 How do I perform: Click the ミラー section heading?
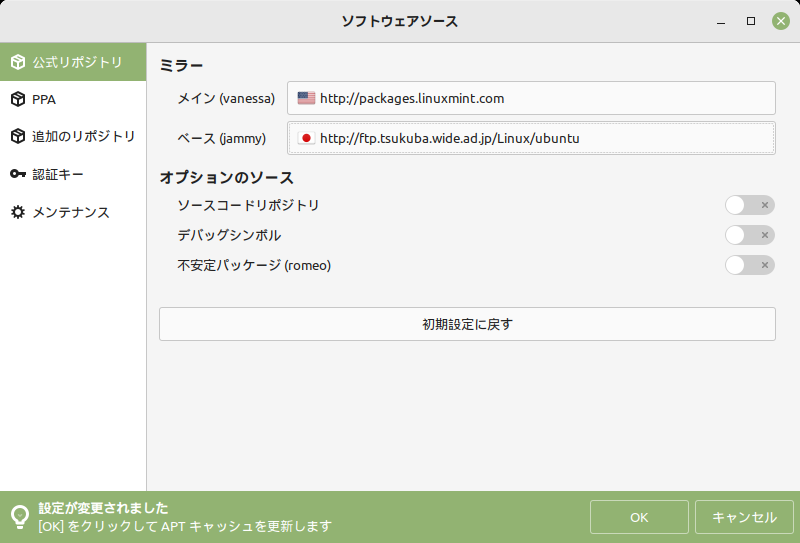point(182,65)
